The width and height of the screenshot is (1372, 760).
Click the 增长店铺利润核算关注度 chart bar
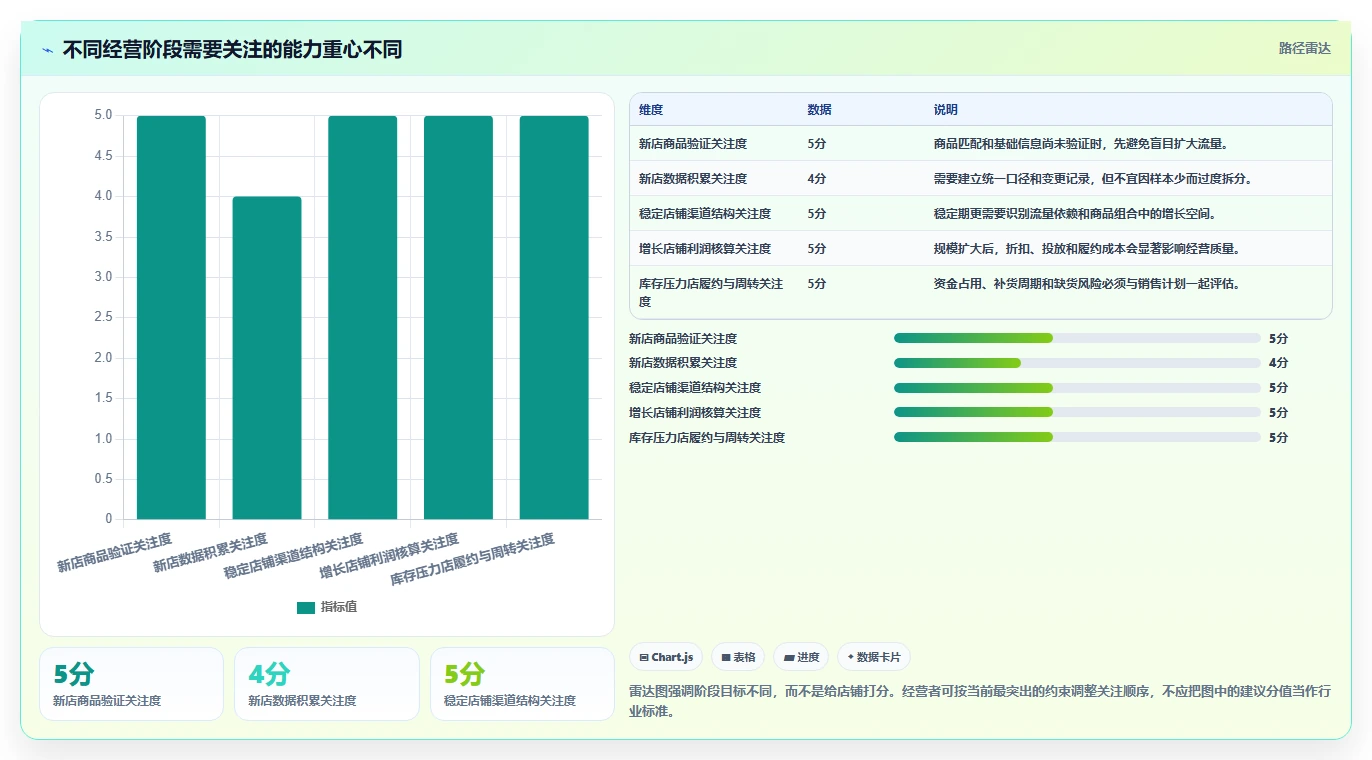[x=458, y=317]
